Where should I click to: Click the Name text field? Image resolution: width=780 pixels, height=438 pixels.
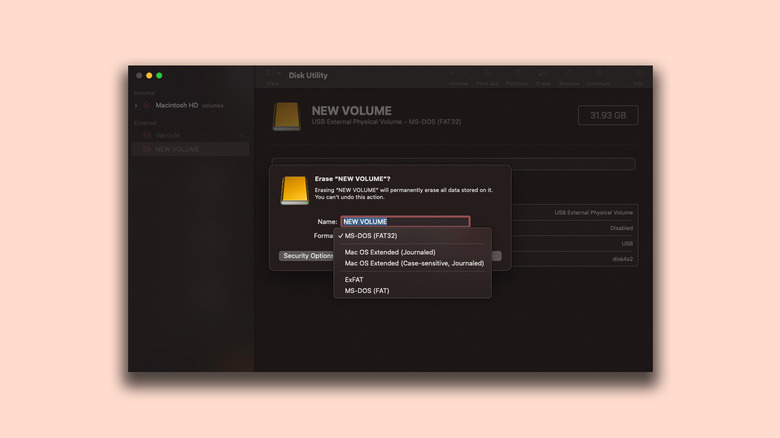coord(405,221)
